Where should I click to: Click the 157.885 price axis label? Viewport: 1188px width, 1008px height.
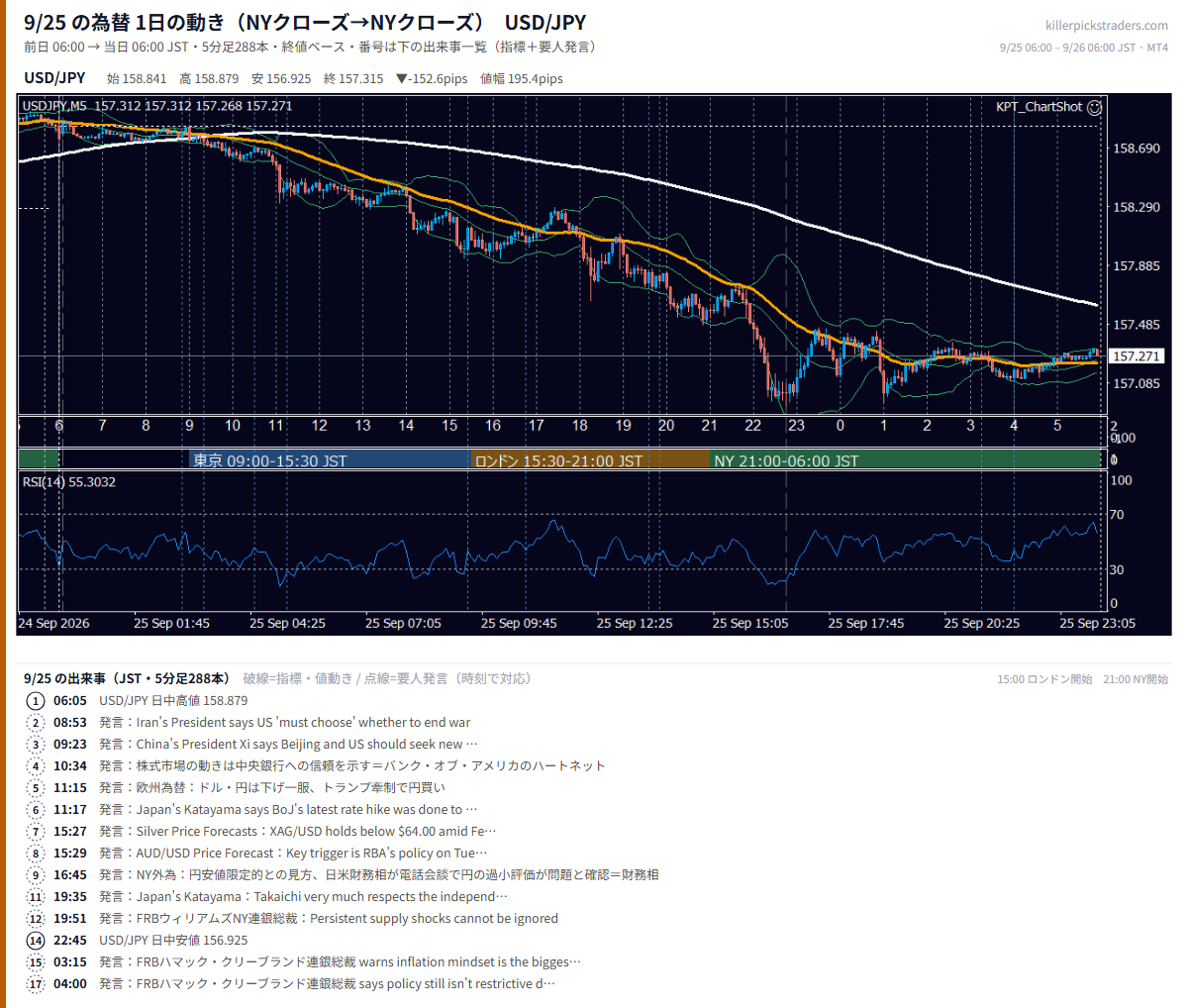tap(1136, 266)
